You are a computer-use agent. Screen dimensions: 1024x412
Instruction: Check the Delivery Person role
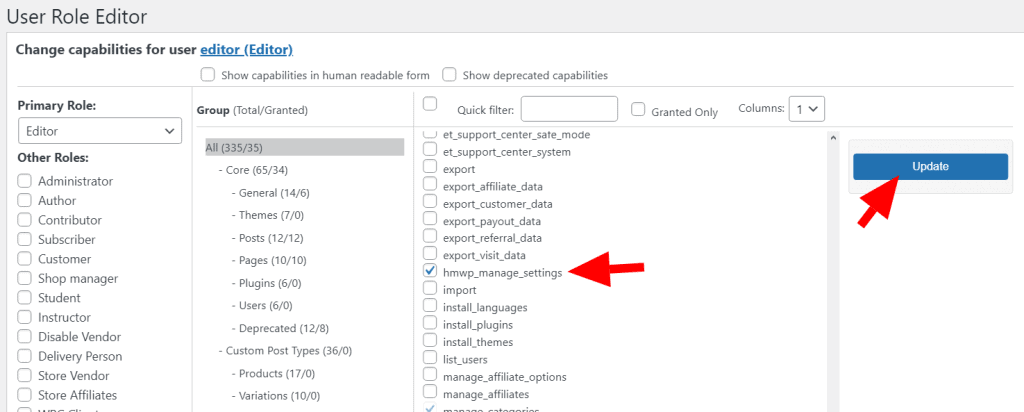pos(25,356)
